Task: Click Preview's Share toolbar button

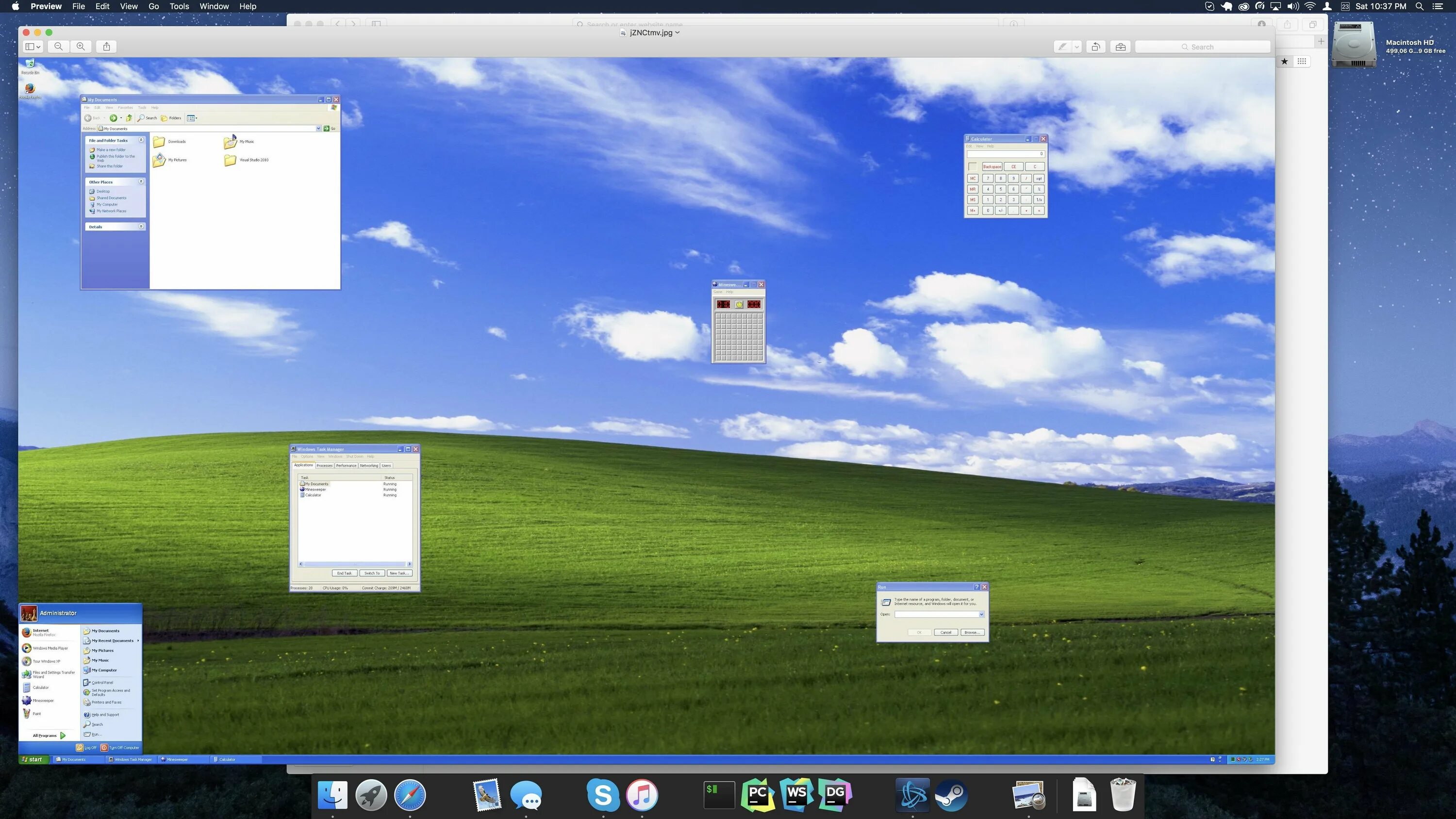Action: (x=106, y=47)
